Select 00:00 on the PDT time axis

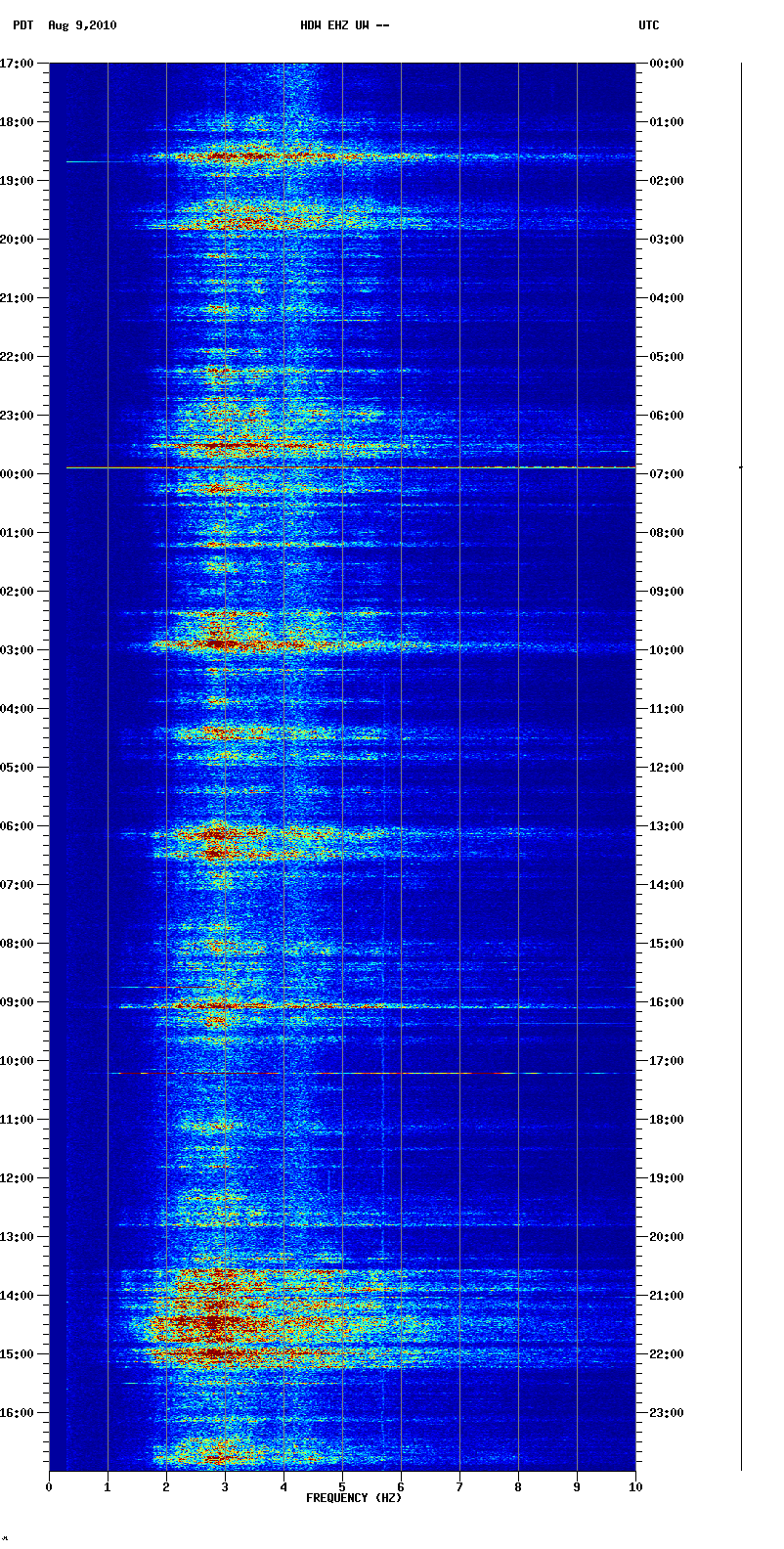17,474
